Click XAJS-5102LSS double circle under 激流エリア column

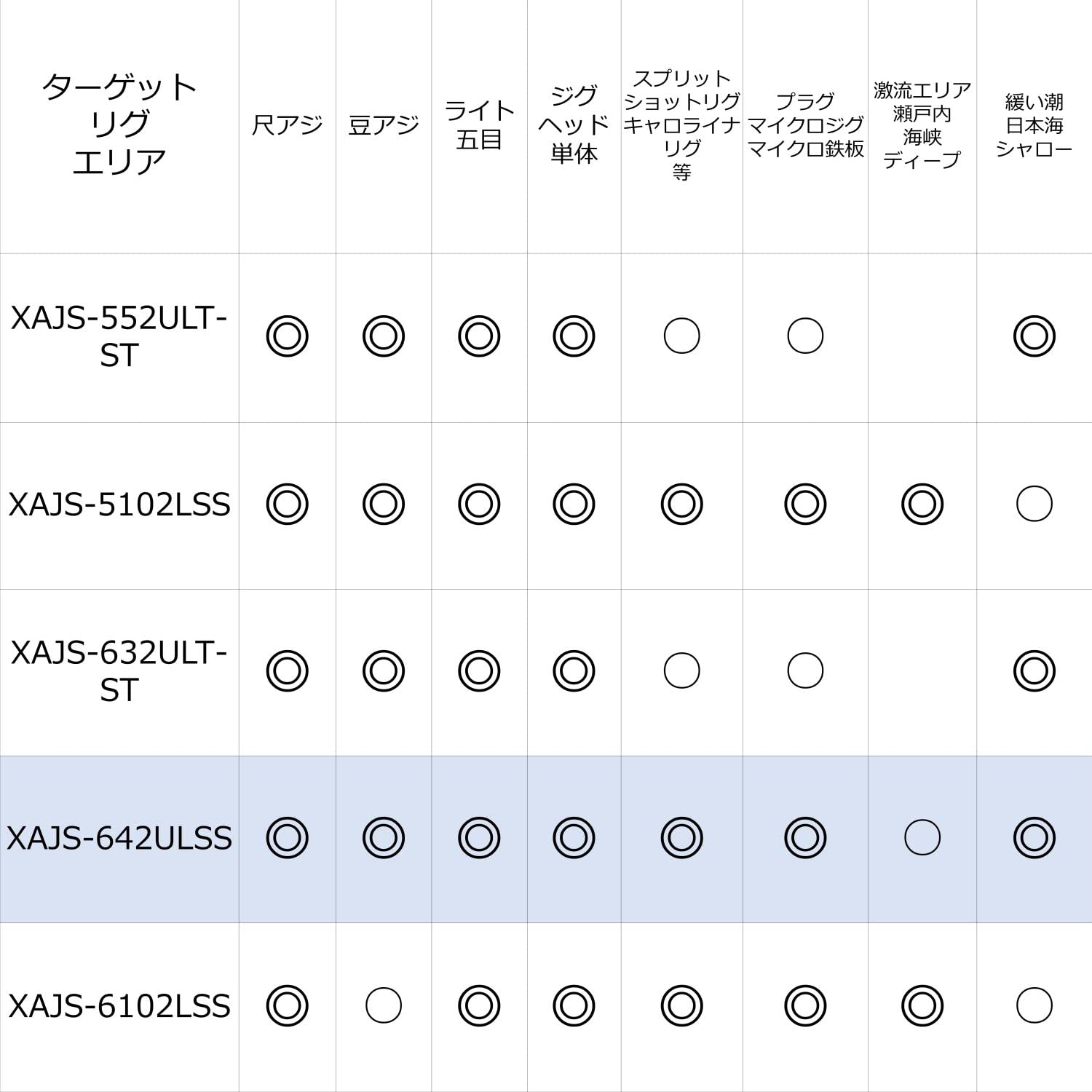pyautogui.click(x=922, y=504)
